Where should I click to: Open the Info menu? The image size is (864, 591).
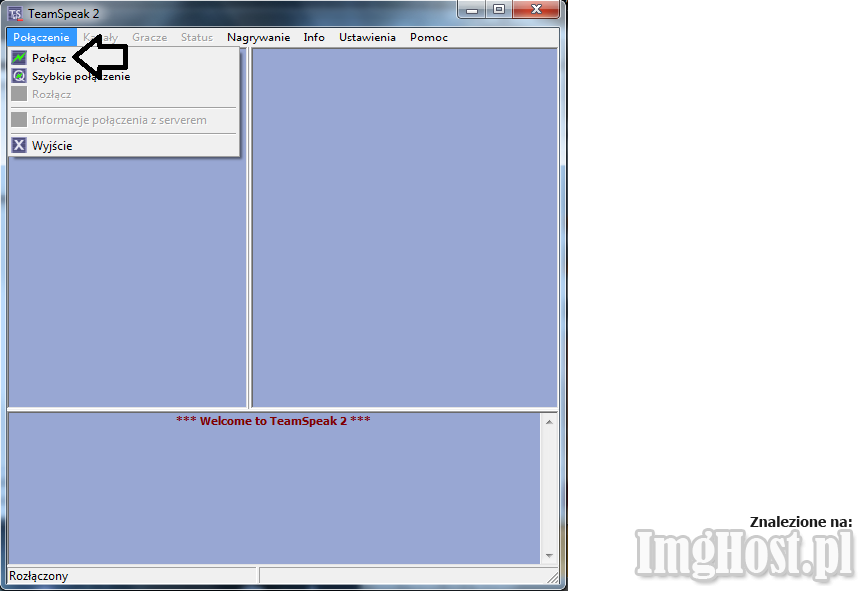(x=314, y=37)
